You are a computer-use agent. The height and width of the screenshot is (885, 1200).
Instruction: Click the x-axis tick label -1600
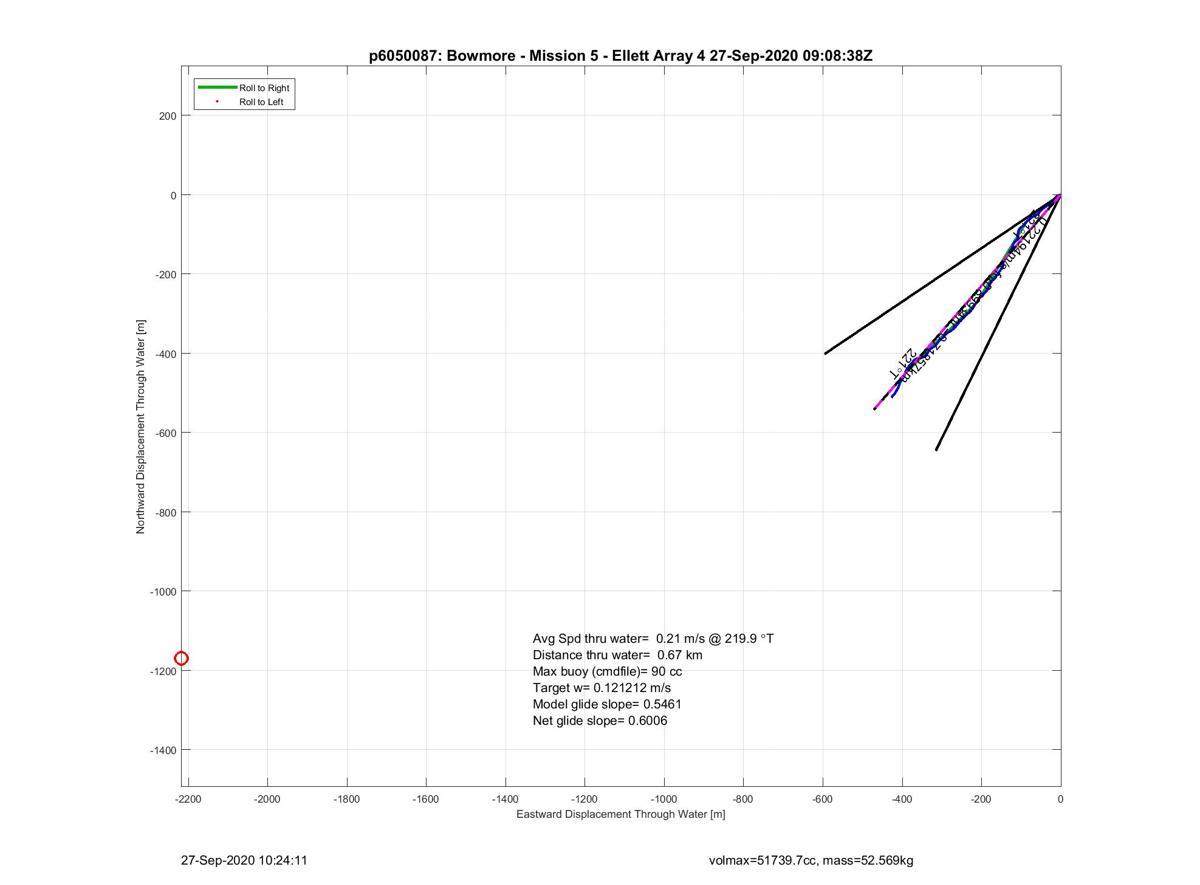[x=426, y=799]
